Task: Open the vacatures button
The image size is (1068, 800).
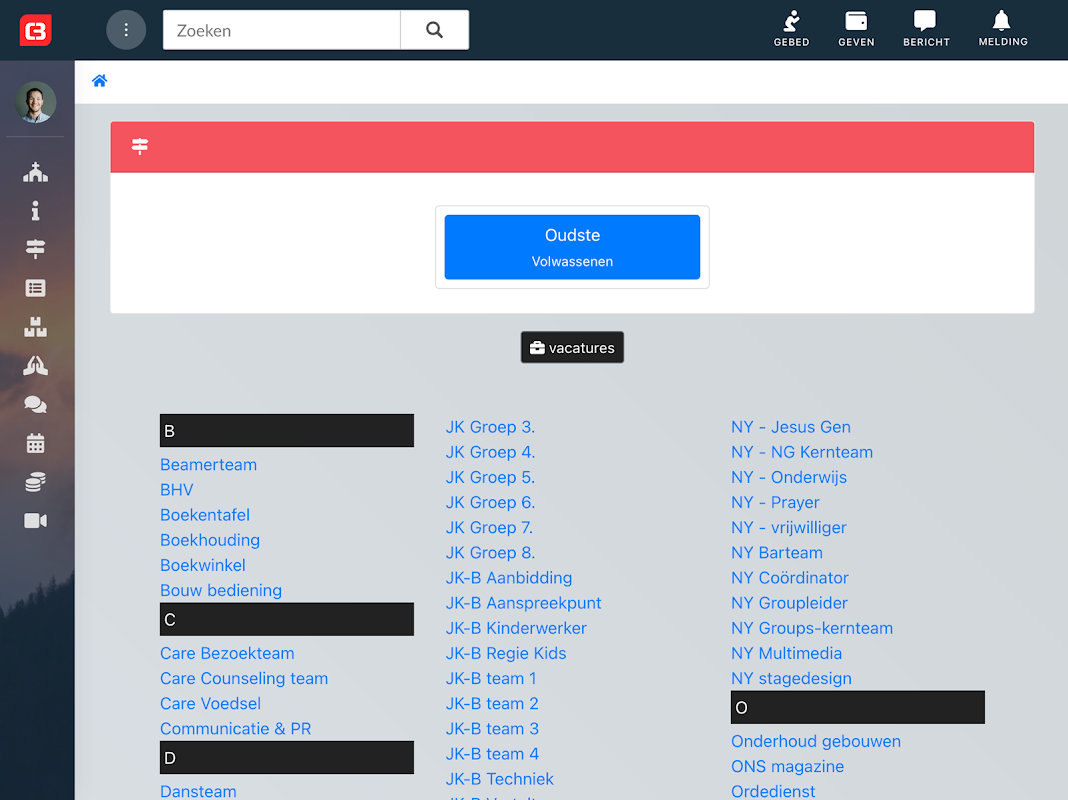Action: coord(572,347)
